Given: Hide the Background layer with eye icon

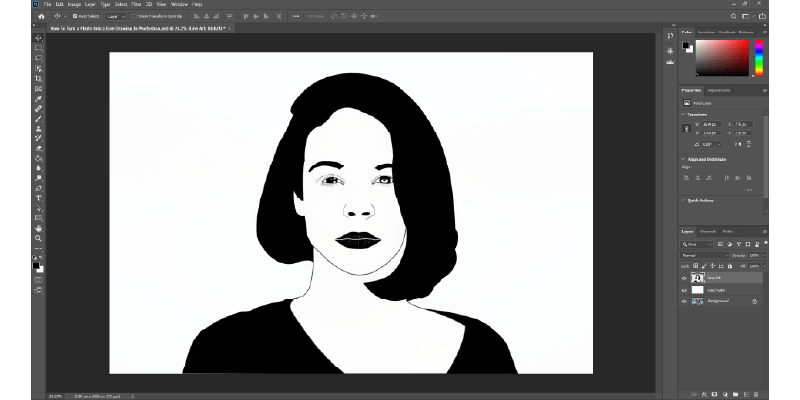Looking at the screenshot, I should (x=685, y=300).
